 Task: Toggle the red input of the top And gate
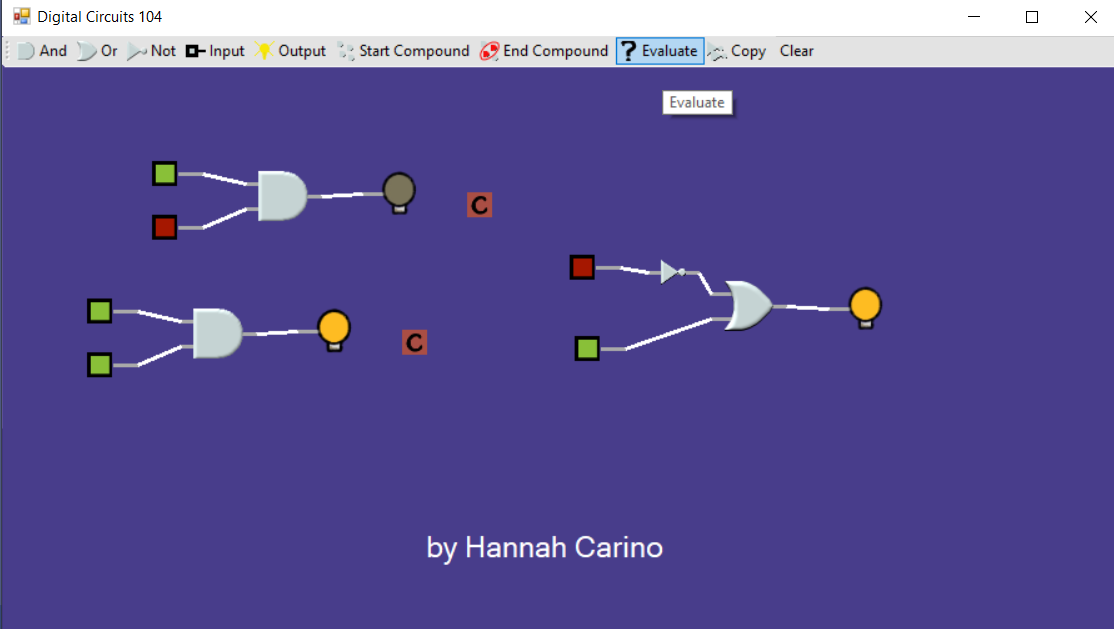(164, 227)
